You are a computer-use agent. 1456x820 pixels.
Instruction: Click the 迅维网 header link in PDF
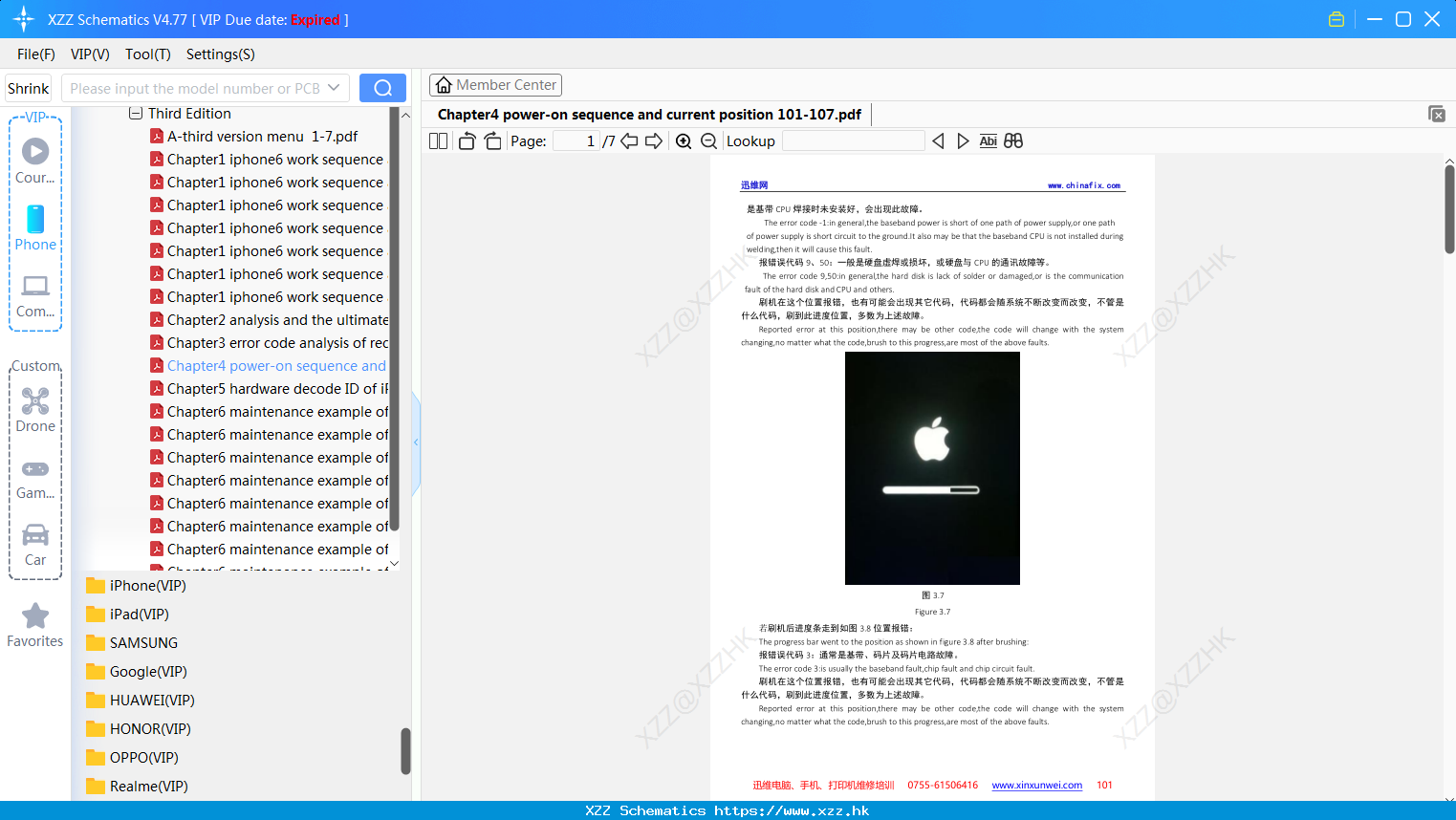[754, 185]
